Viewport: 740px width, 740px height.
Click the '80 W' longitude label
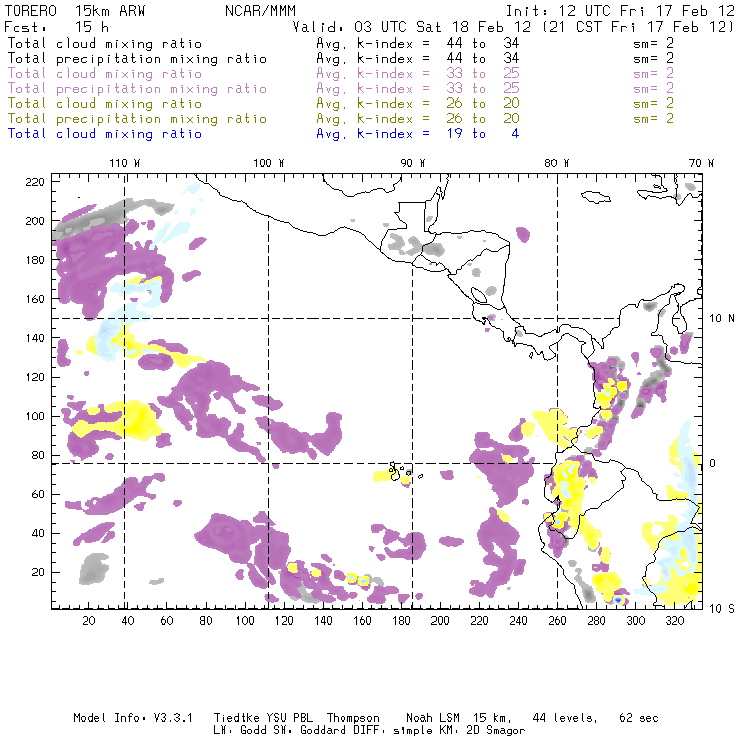(x=557, y=163)
